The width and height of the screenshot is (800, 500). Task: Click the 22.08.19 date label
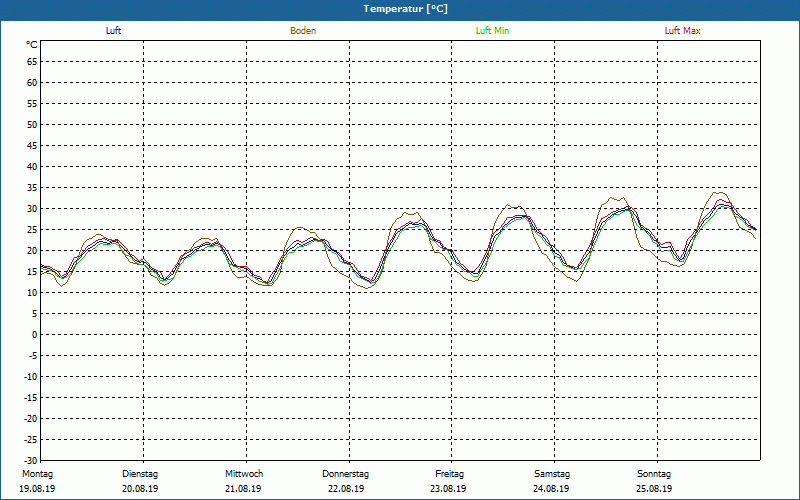(346, 488)
